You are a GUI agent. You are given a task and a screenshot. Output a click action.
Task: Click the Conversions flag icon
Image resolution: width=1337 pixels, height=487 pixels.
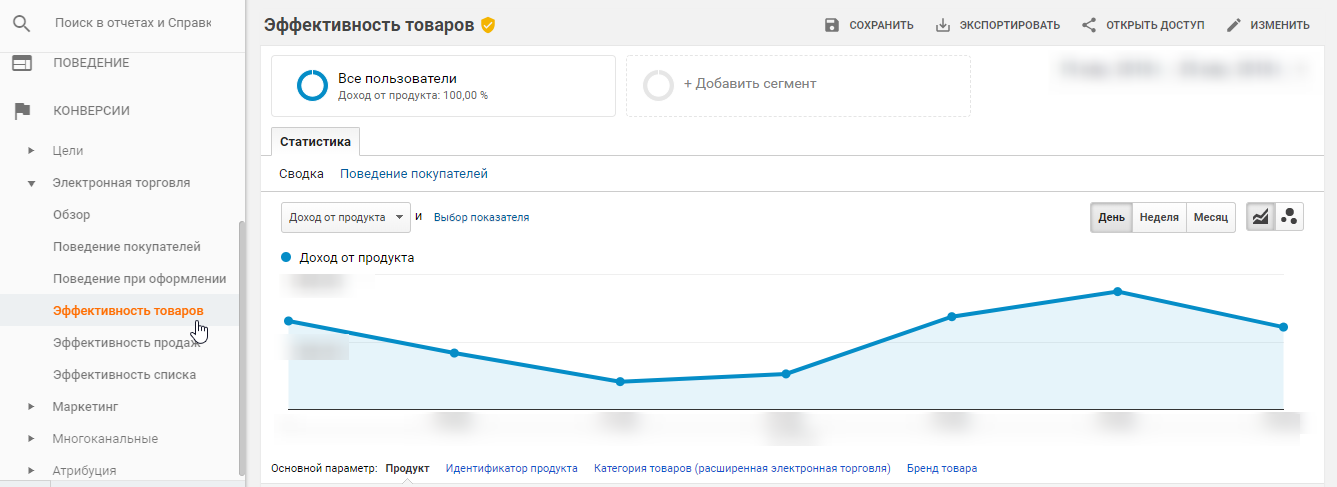pos(22,111)
